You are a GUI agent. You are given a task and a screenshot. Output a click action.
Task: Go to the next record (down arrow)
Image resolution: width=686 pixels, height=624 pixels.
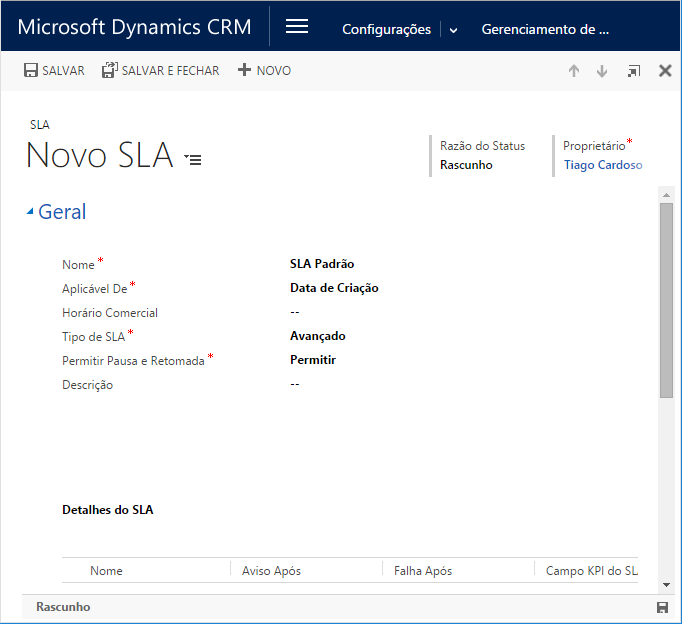click(602, 71)
